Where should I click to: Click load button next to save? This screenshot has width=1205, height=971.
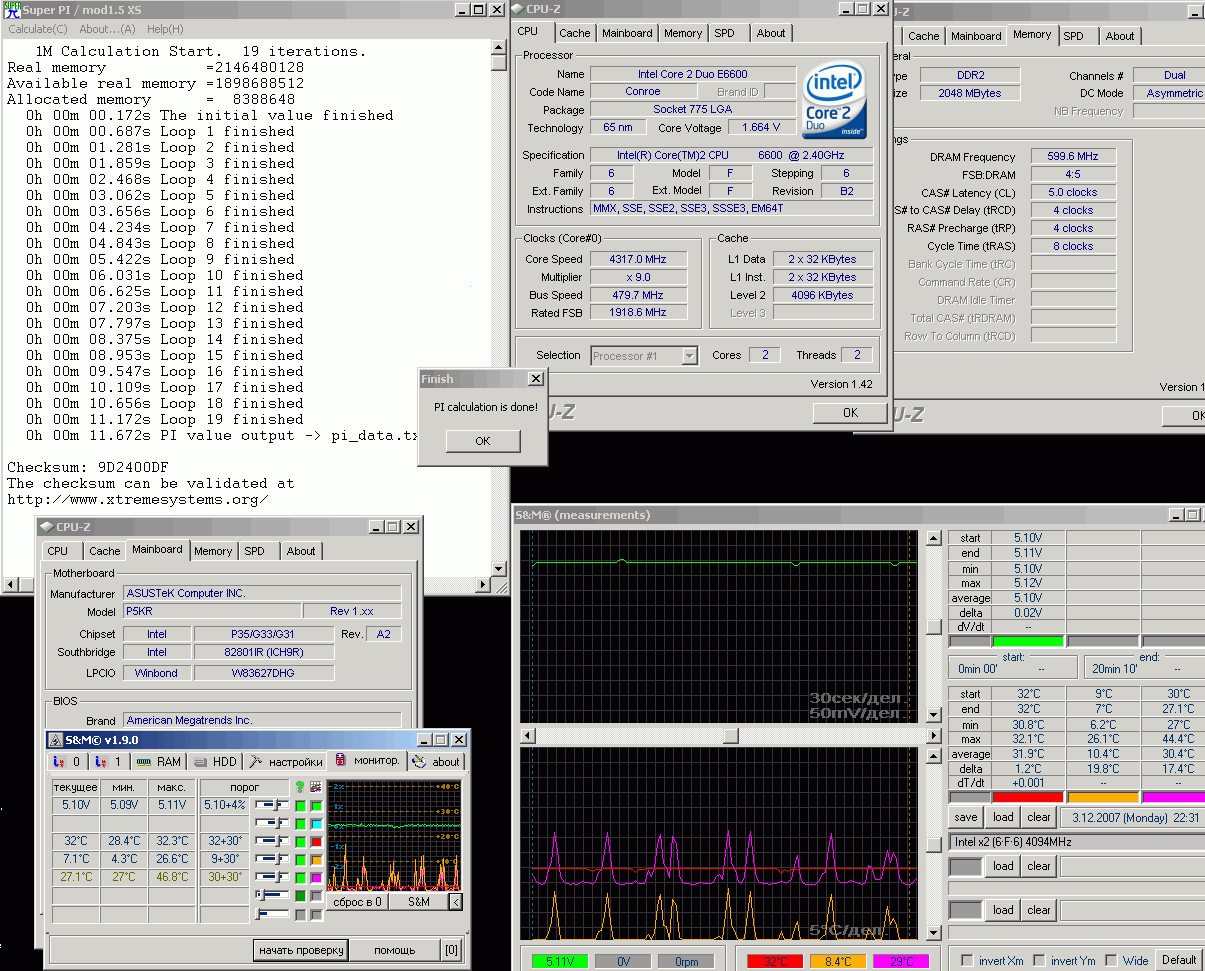pos(1003,817)
